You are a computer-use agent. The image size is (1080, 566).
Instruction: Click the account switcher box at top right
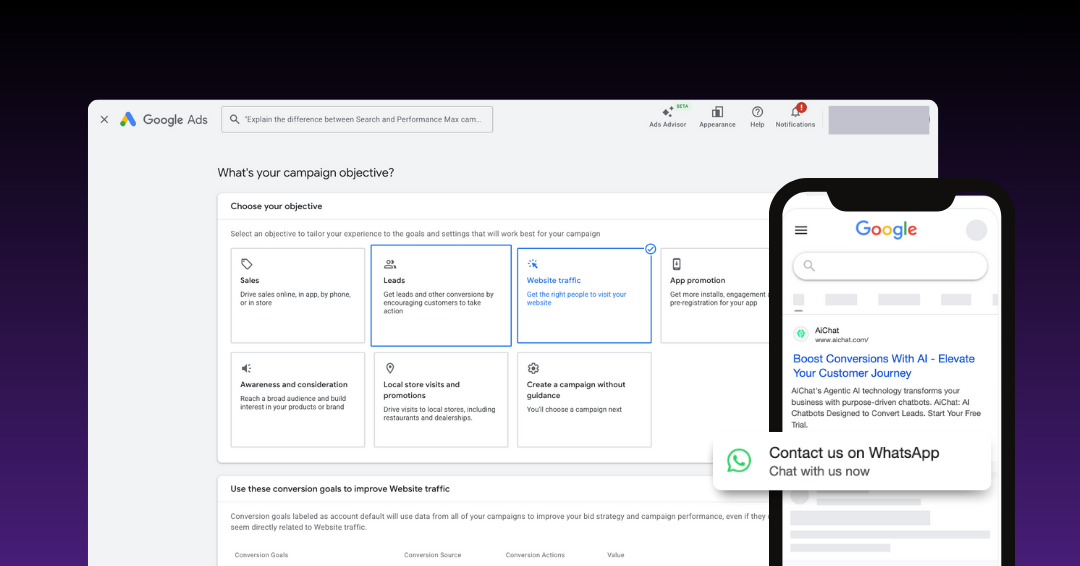[x=878, y=120]
